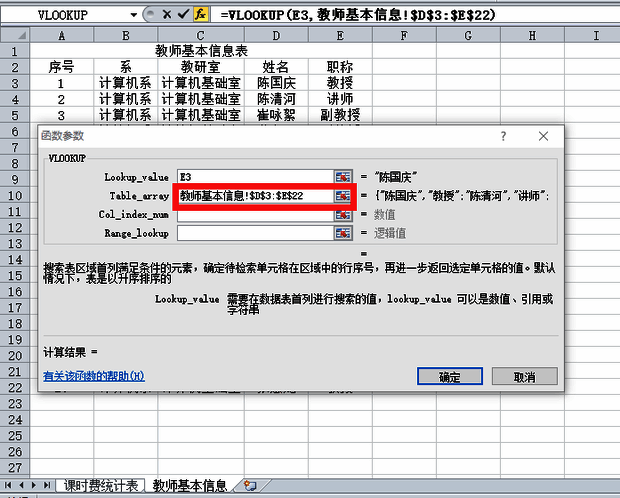Click the cancel X icon in formula bar
620x498 pixels.
pyautogui.click(x=165, y=16)
